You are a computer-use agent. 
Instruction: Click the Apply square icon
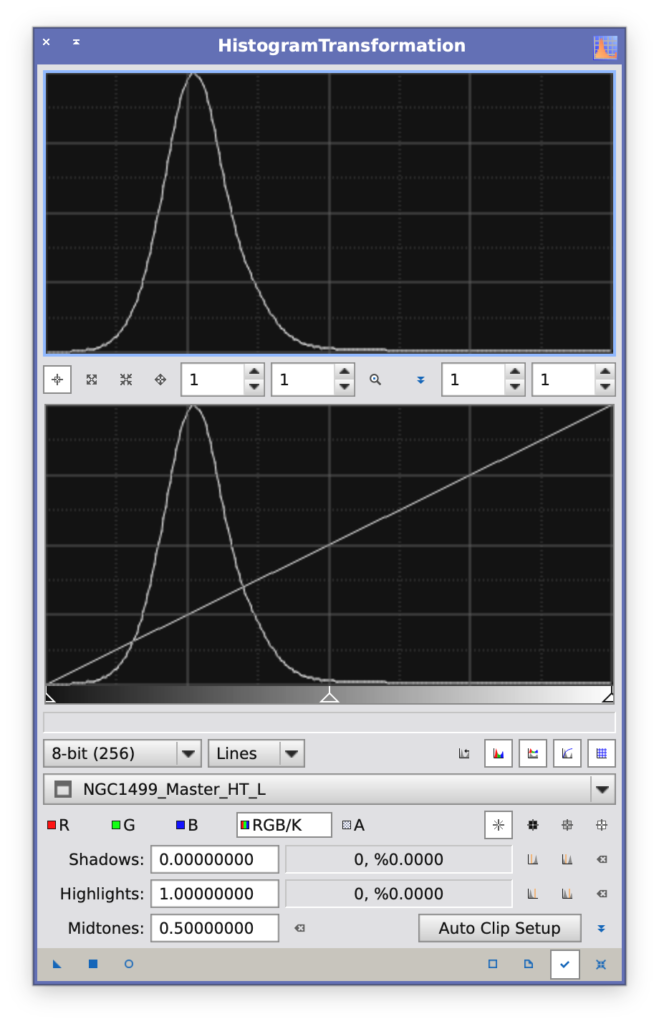(x=93, y=964)
